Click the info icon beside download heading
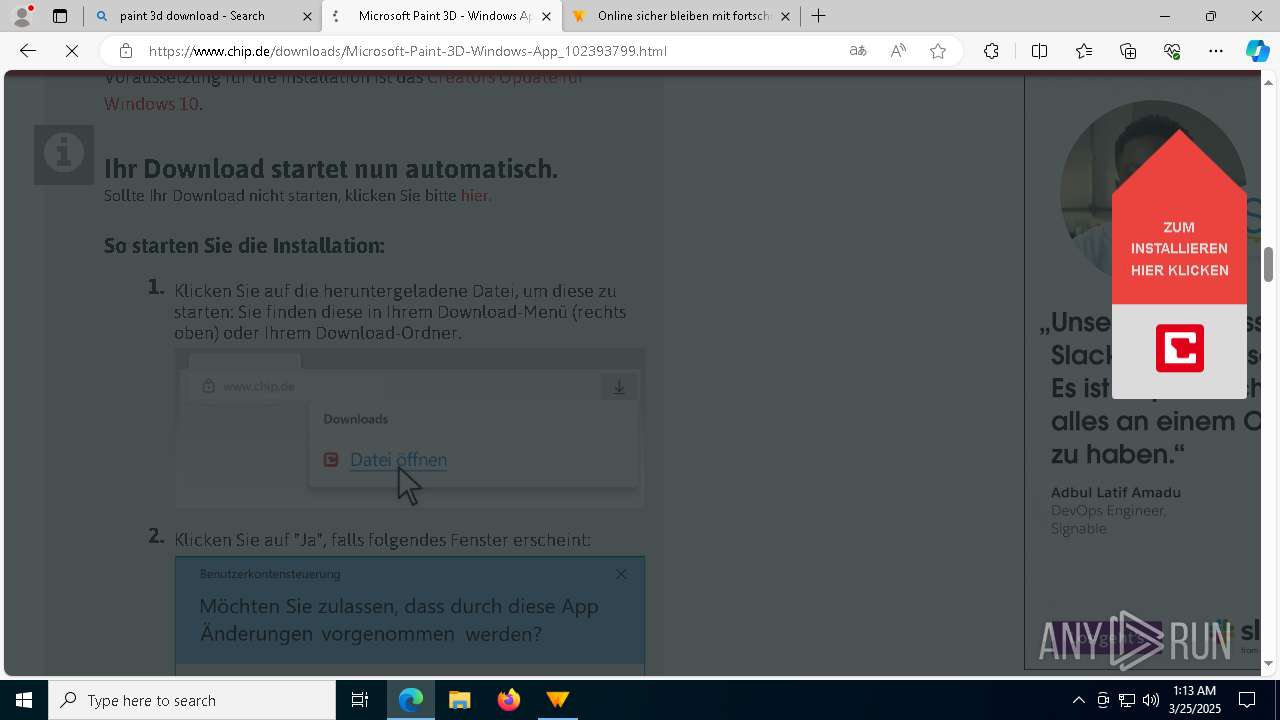The height and width of the screenshot is (720, 1280). [64, 154]
